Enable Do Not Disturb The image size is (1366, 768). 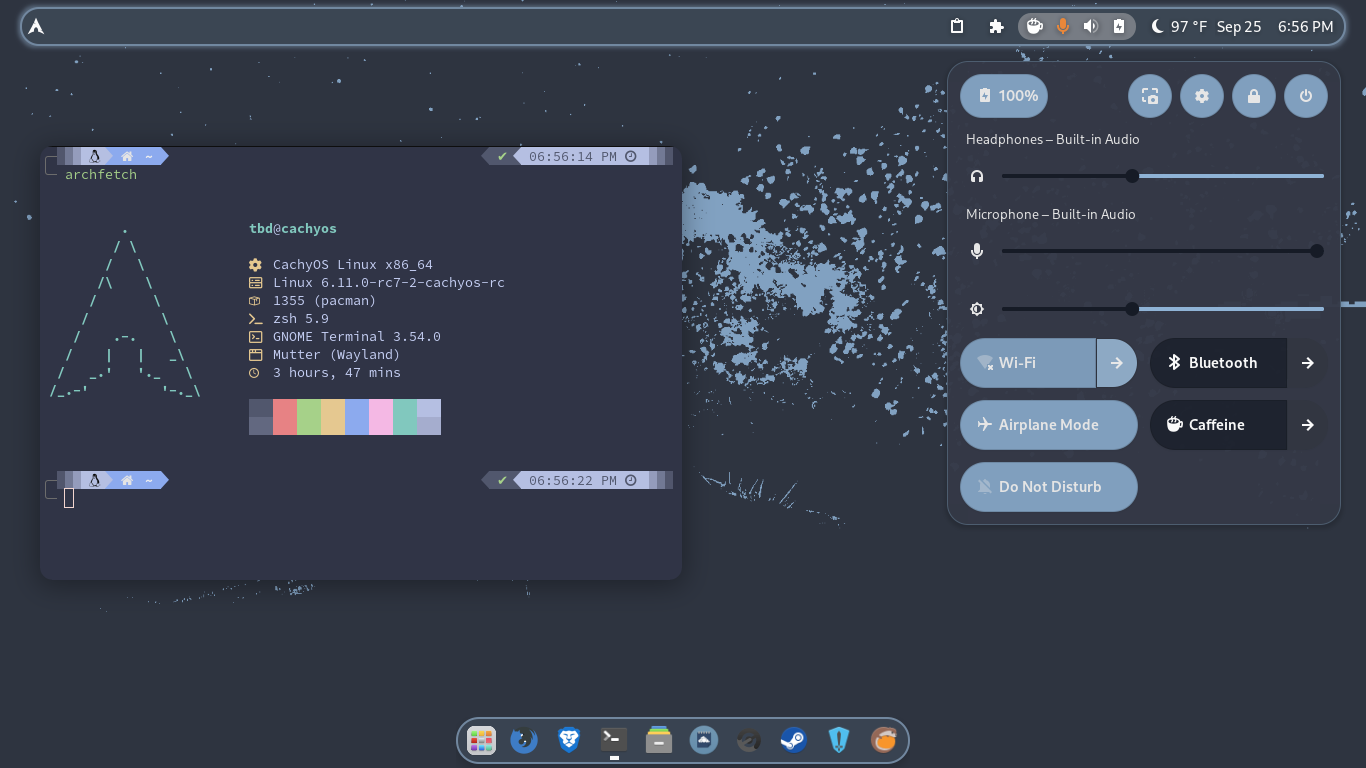pyautogui.click(x=1048, y=487)
